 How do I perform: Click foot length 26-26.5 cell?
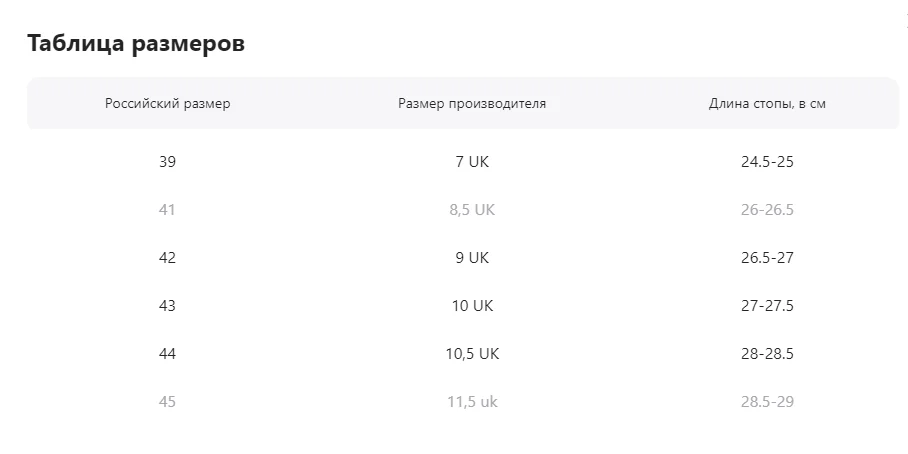coord(767,209)
